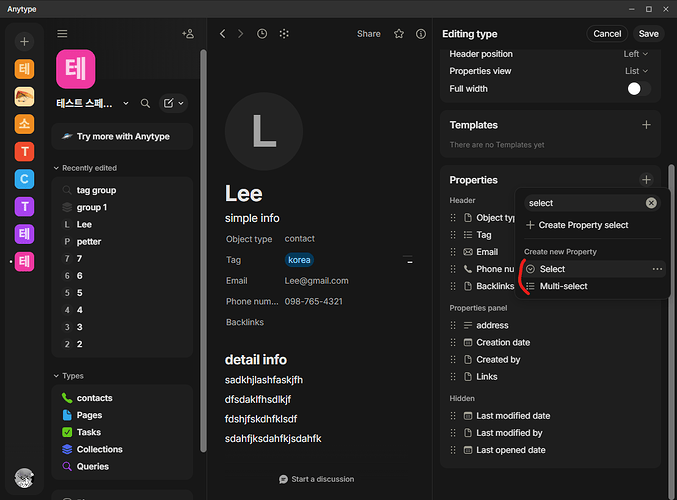The width and height of the screenshot is (677, 500).
Task: Go back with the left arrow icon
Action: coord(222,34)
